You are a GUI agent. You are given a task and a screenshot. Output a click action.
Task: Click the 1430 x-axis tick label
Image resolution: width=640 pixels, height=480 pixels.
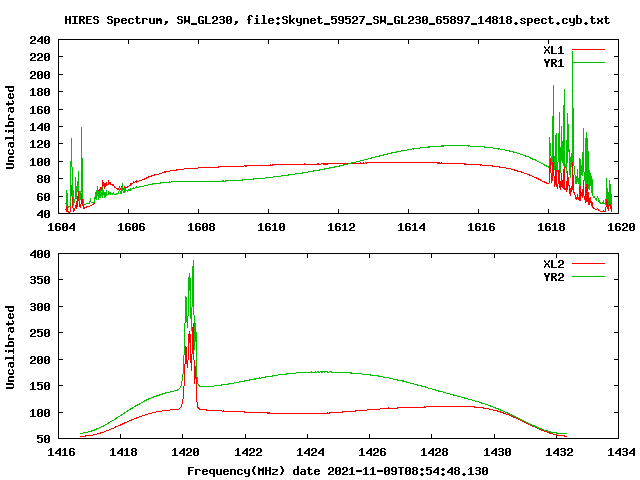coord(497,452)
